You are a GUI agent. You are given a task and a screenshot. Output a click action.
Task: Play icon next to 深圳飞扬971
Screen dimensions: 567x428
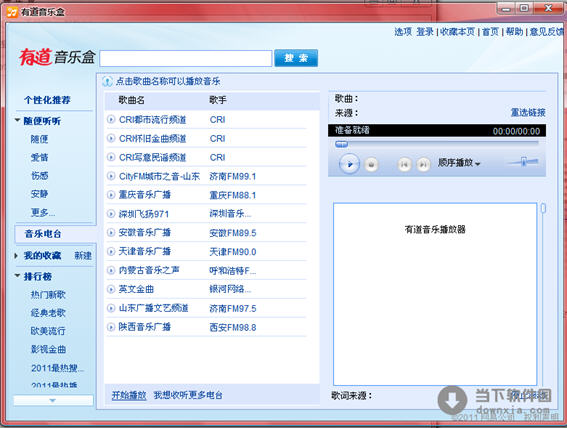click(111, 214)
